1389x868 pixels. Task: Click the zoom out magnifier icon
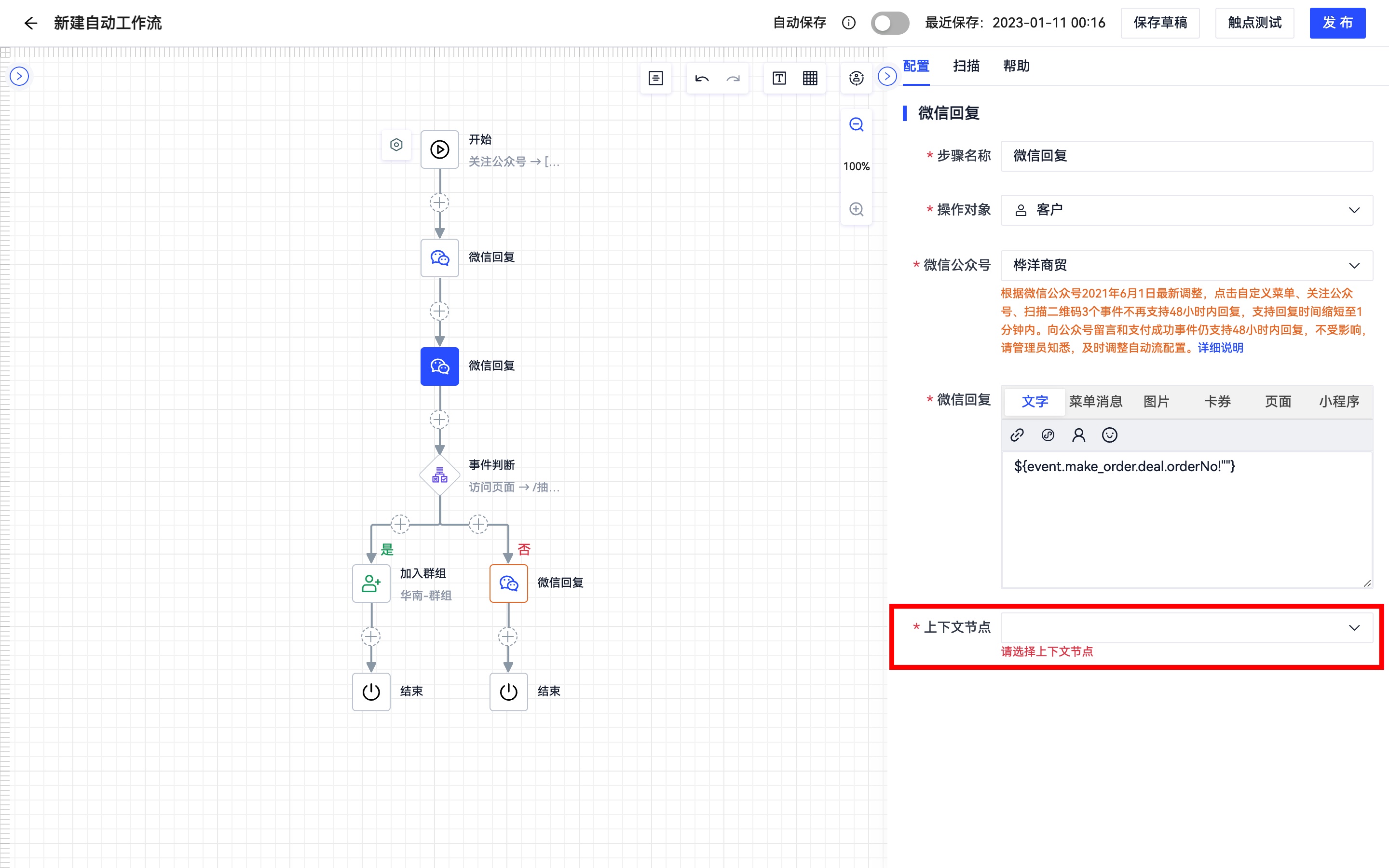(857, 124)
